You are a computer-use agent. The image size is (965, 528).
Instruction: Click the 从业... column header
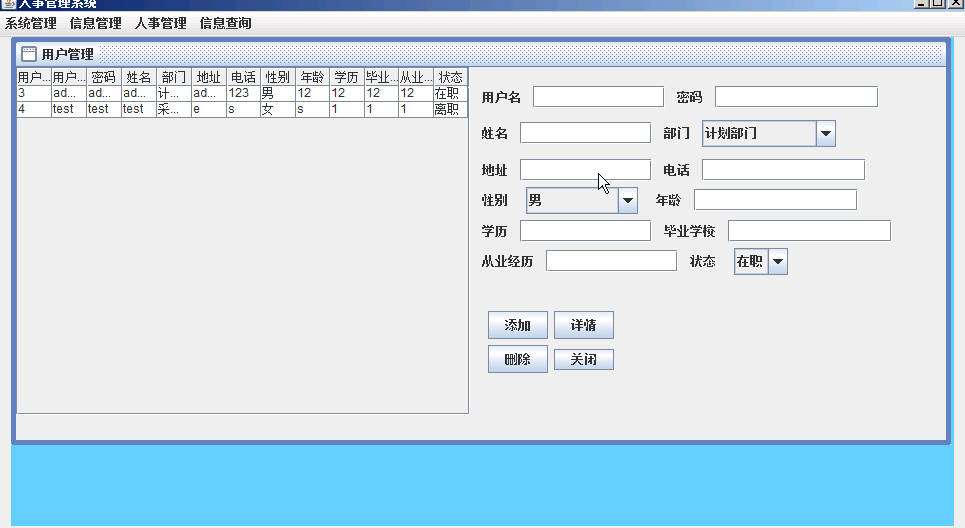click(416, 77)
